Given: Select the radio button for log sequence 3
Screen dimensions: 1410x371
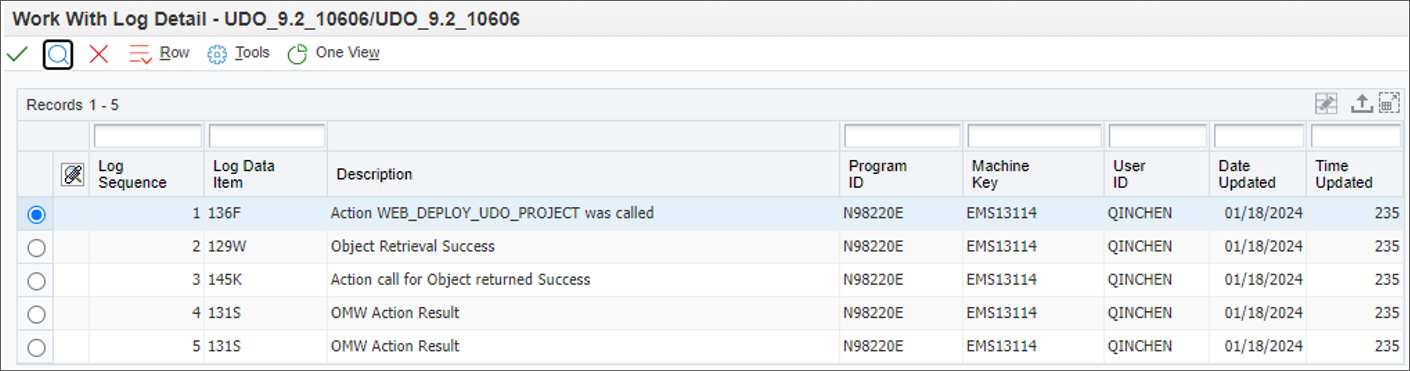Looking at the screenshot, I should pos(37,281).
